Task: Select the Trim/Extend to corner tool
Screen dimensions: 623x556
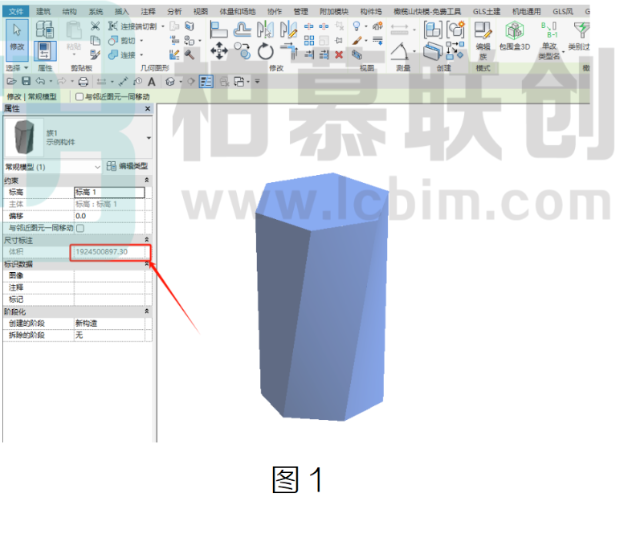Action: pos(288,51)
